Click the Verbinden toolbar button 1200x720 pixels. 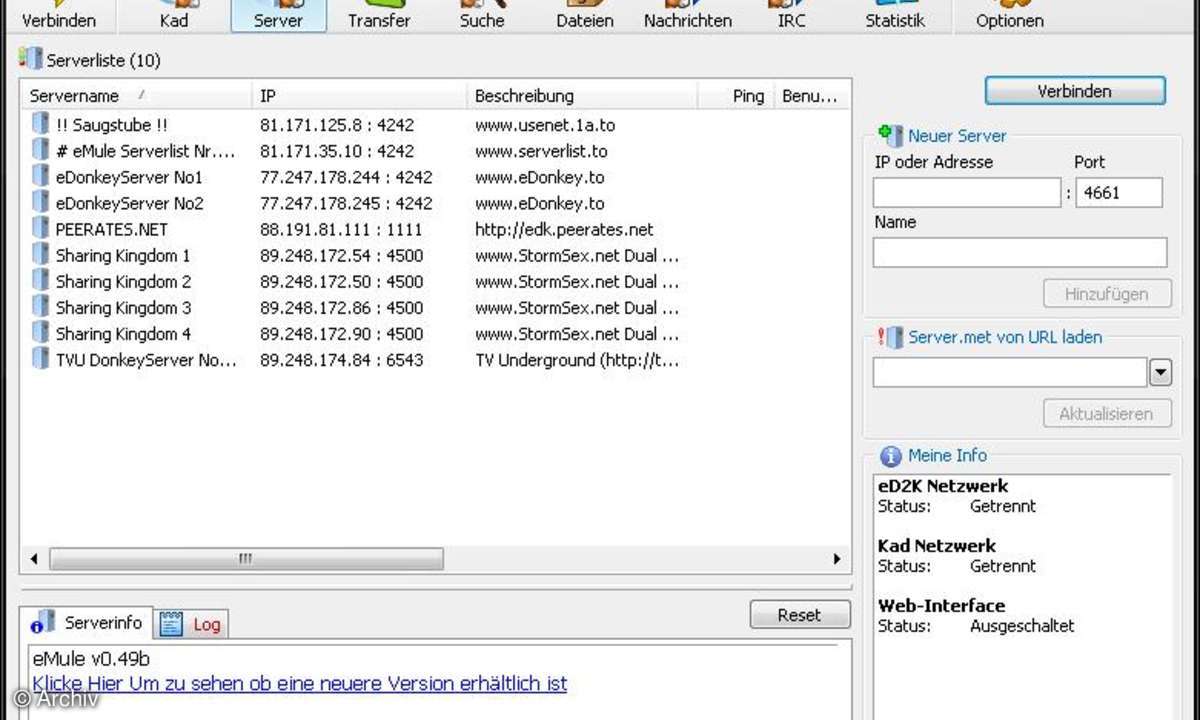(59, 16)
